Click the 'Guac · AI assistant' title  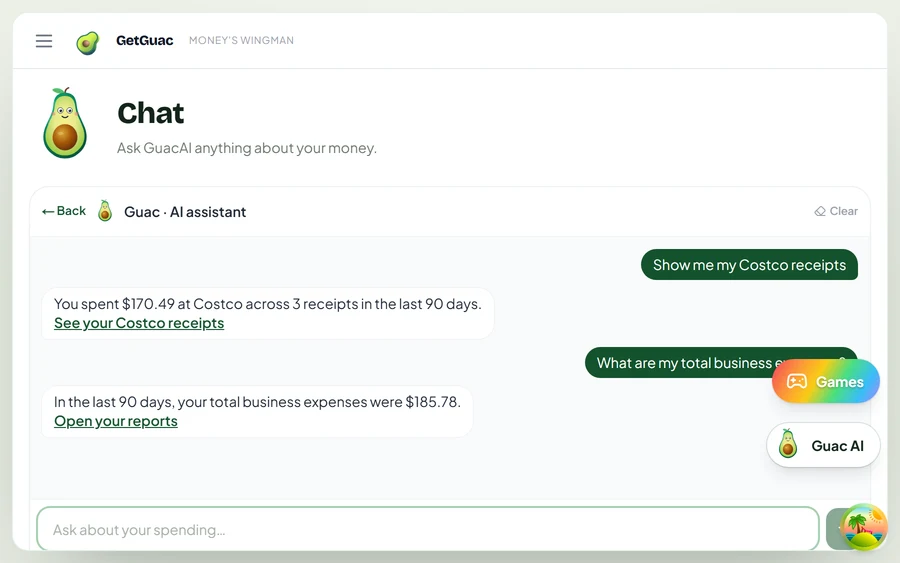pyautogui.click(x=185, y=212)
